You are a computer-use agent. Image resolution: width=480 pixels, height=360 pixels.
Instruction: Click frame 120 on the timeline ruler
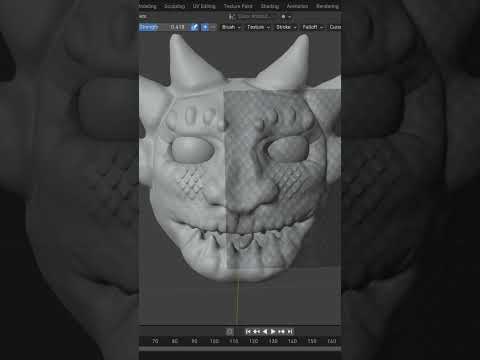[253, 341]
